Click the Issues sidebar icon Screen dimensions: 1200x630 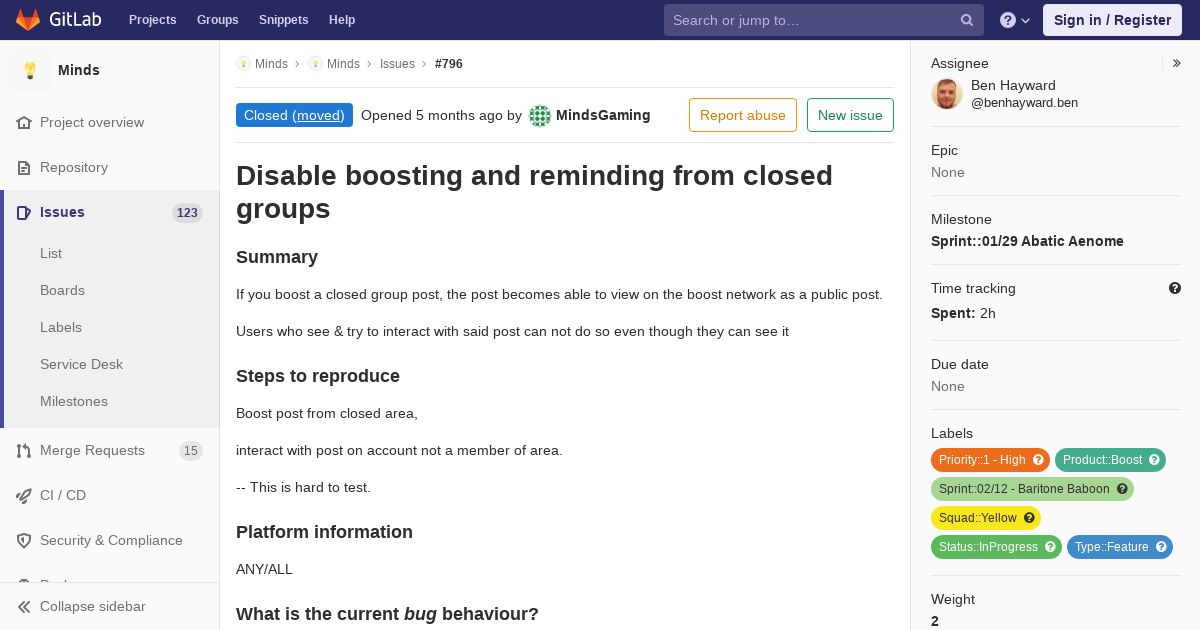click(x=24, y=212)
